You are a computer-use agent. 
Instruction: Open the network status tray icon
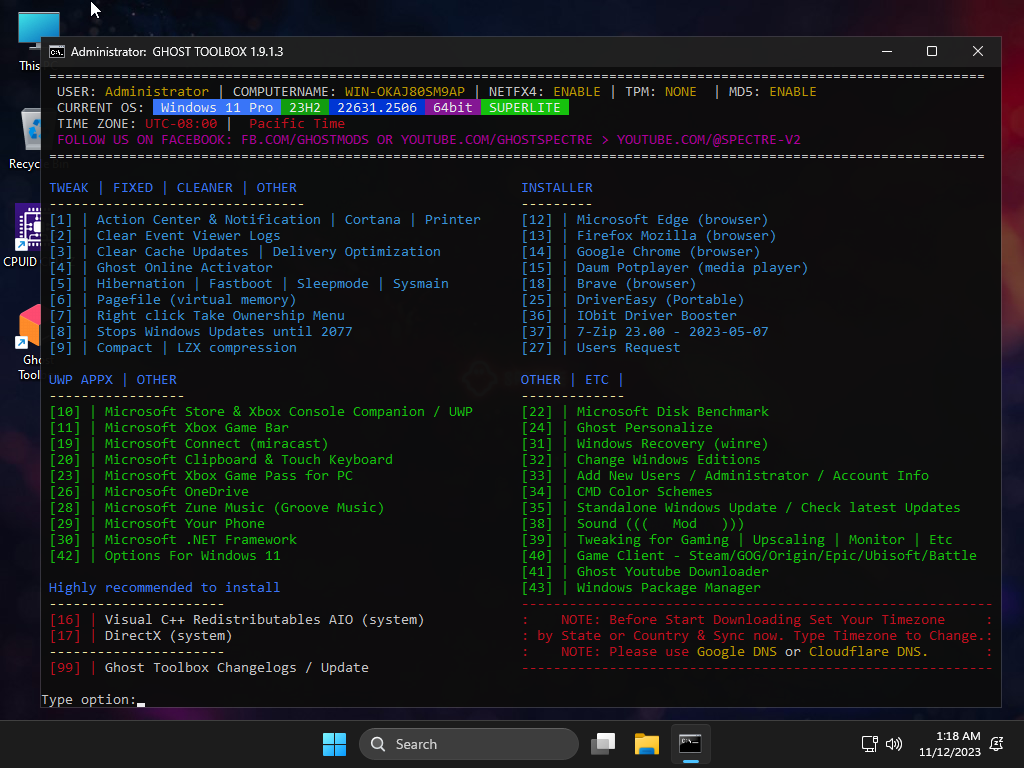point(870,744)
